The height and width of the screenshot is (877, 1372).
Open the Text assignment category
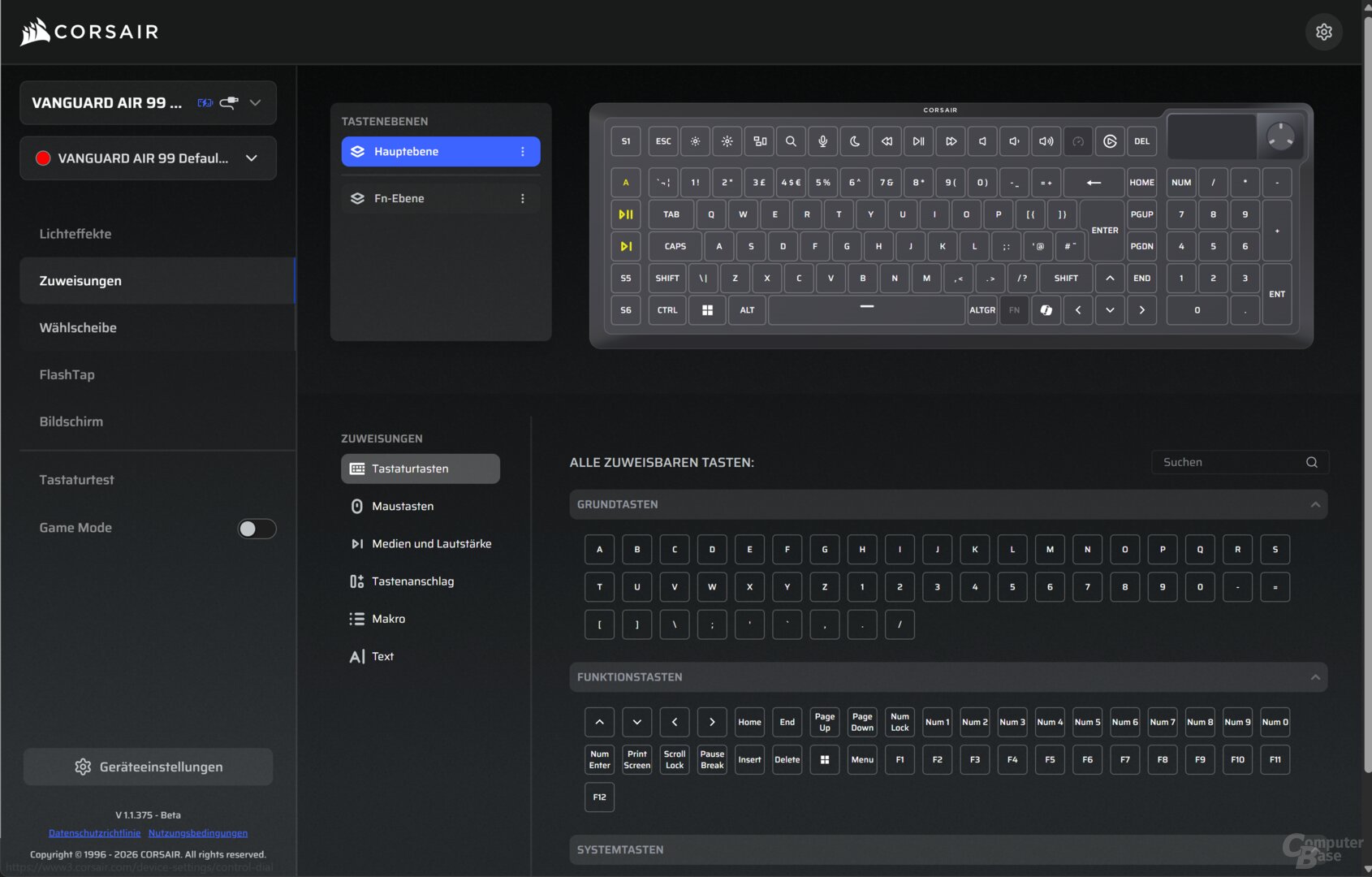(x=382, y=656)
